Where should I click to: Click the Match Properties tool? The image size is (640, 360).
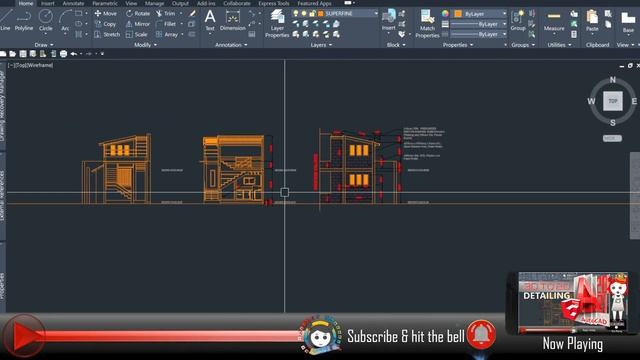tap(427, 24)
